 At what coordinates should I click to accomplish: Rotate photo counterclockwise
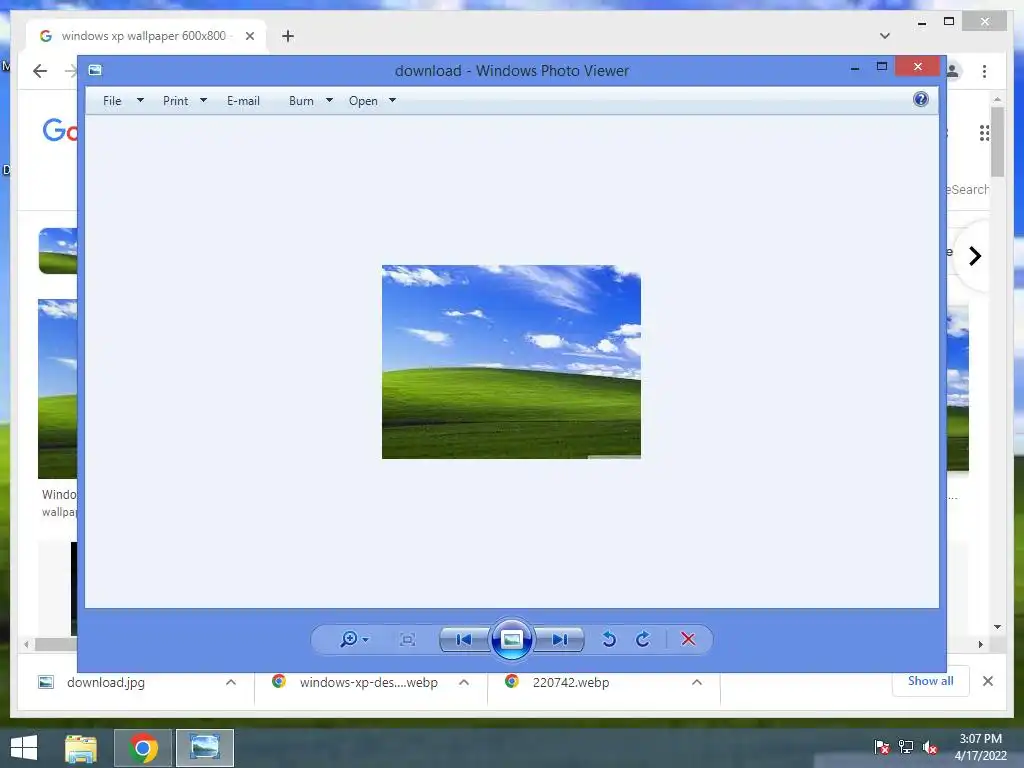click(609, 639)
